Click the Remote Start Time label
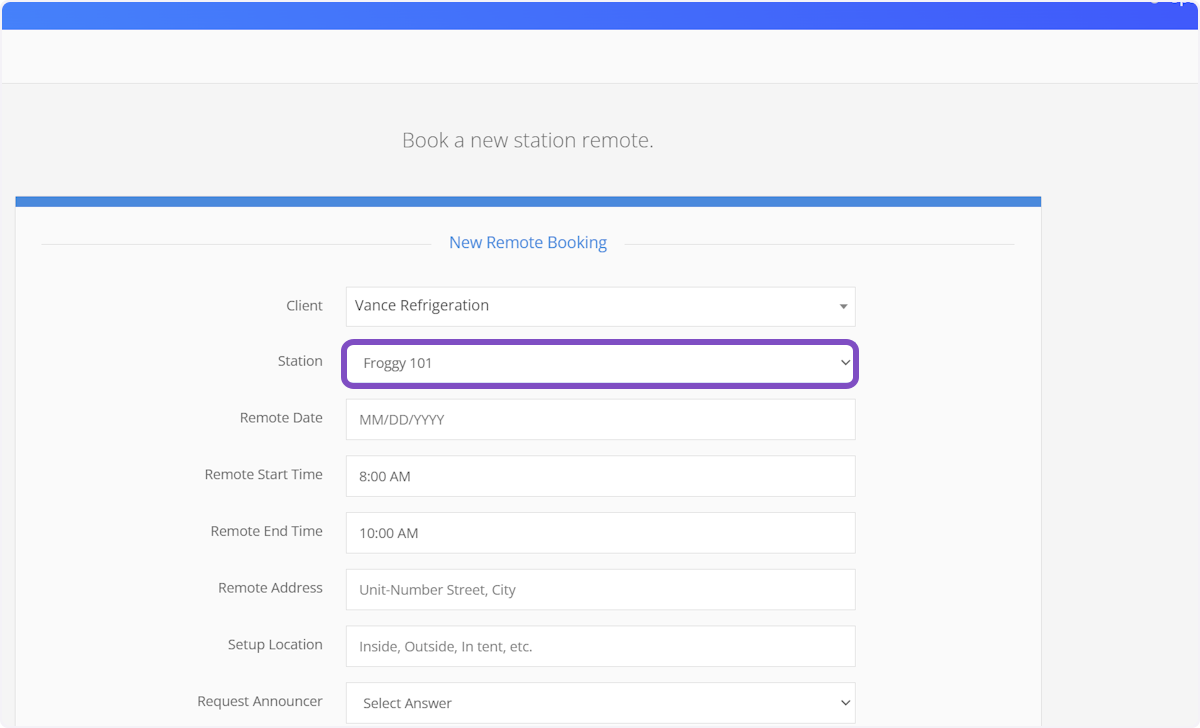 point(263,475)
